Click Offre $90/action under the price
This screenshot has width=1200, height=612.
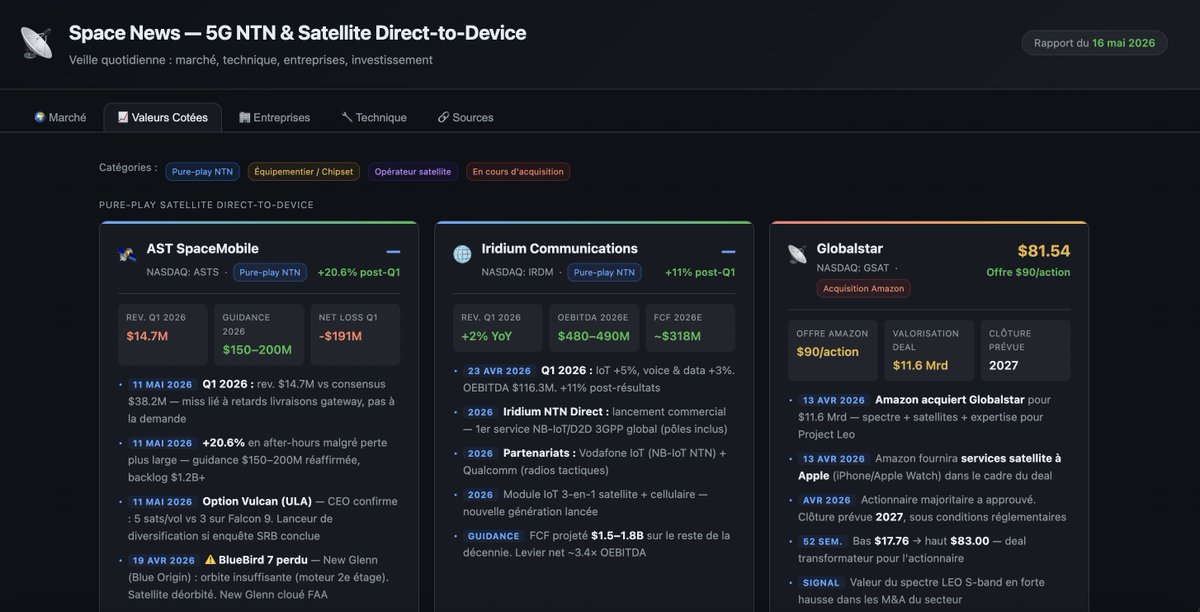pos(1028,272)
